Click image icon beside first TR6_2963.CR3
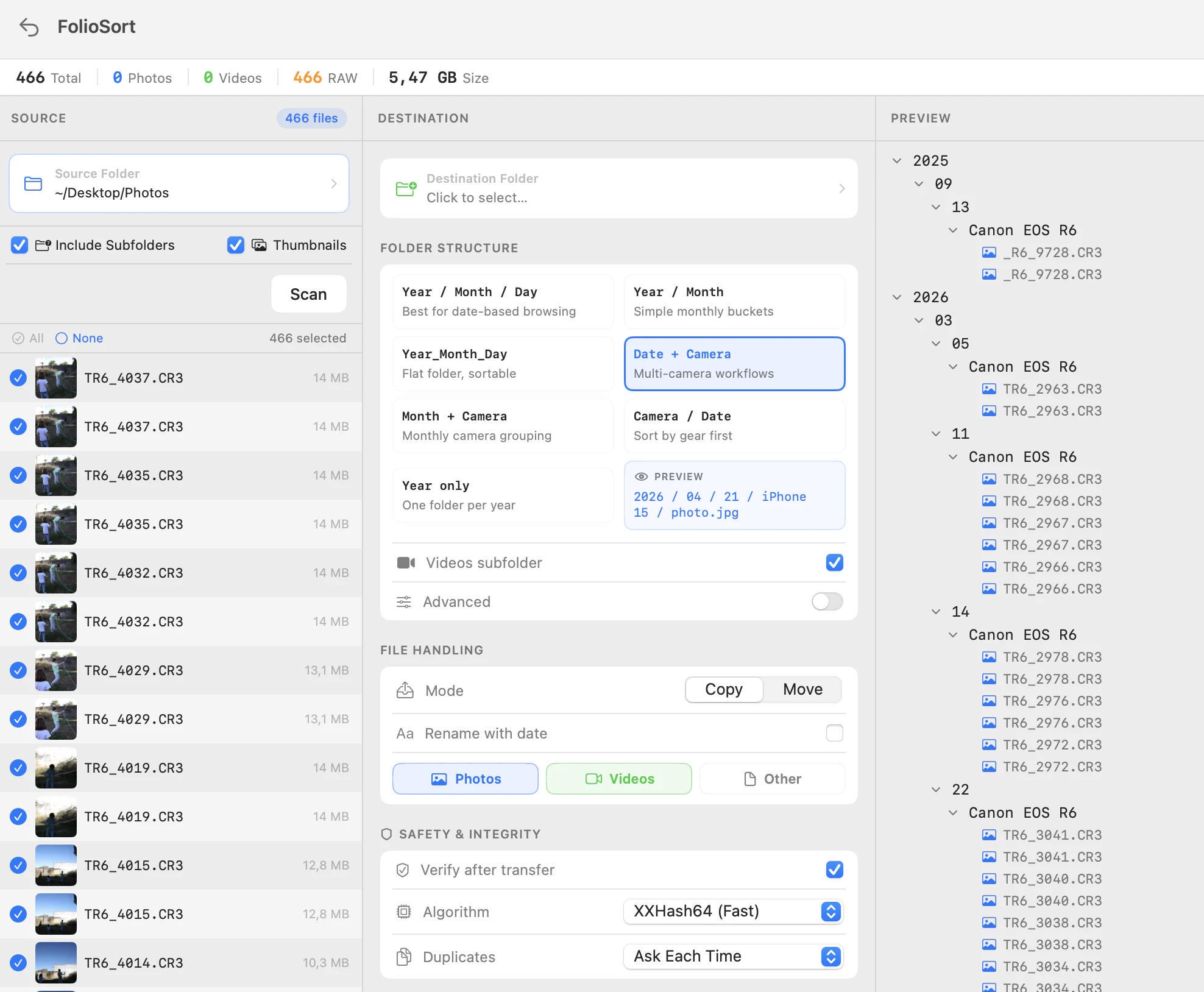 pyautogui.click(x=989, y=389)
